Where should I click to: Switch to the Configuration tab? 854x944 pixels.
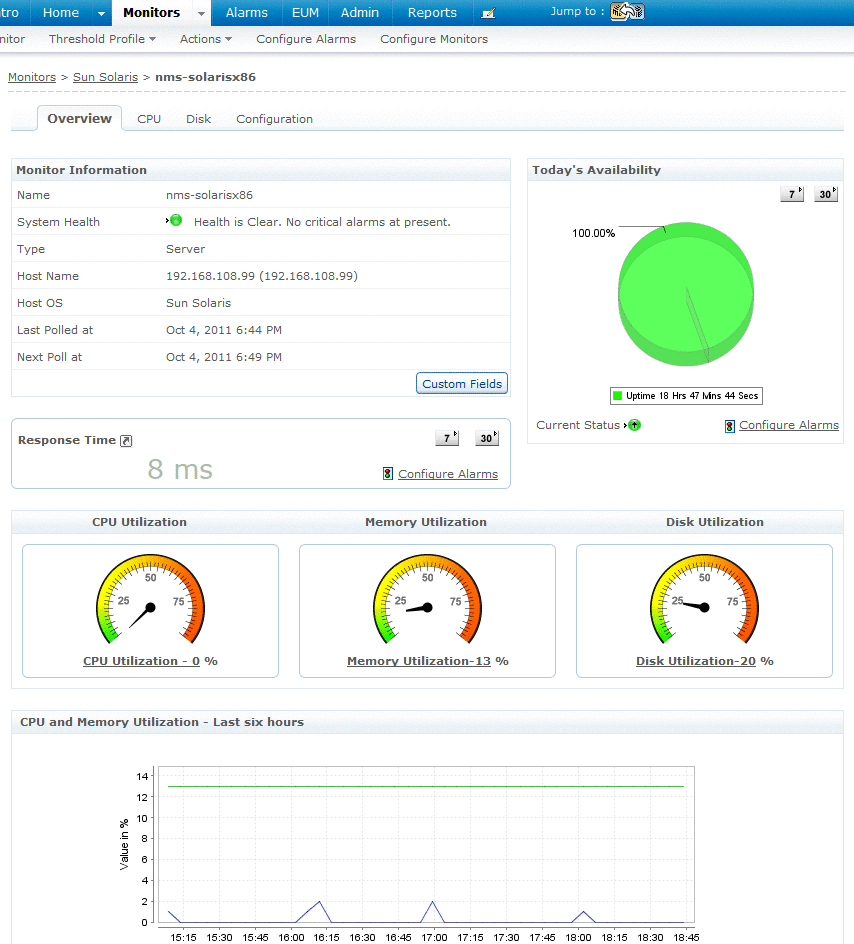point(274,118)
